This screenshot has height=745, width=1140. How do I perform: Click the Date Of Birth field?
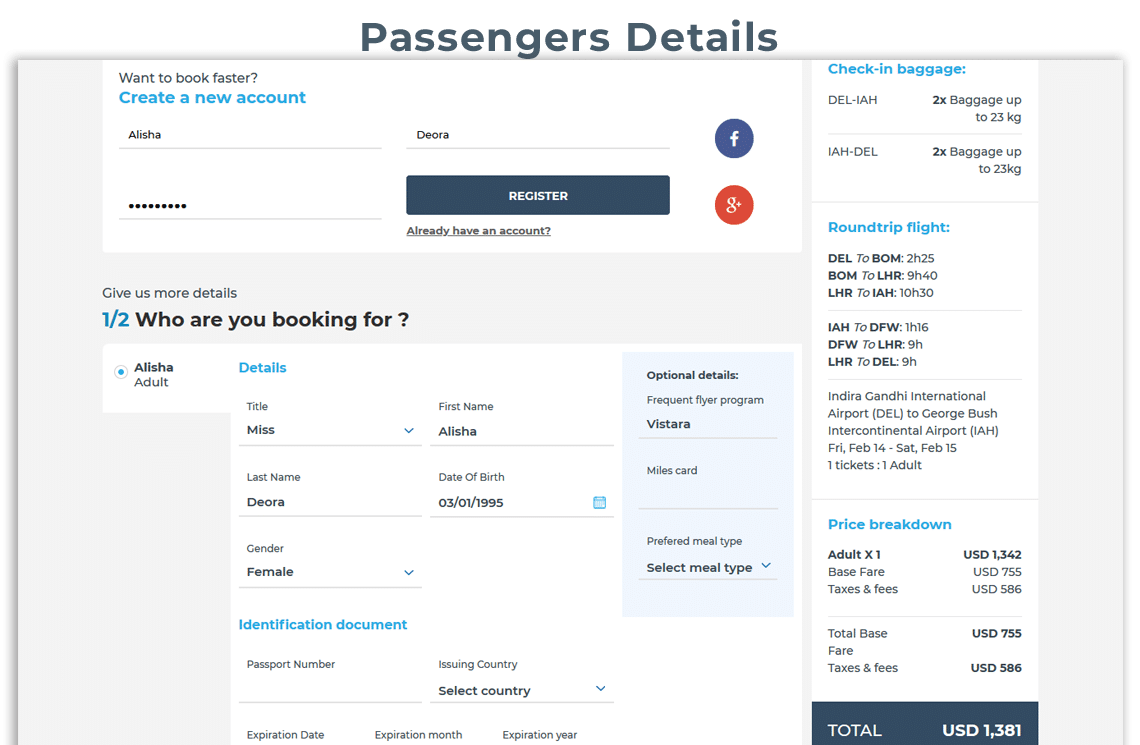click(512, 502)
